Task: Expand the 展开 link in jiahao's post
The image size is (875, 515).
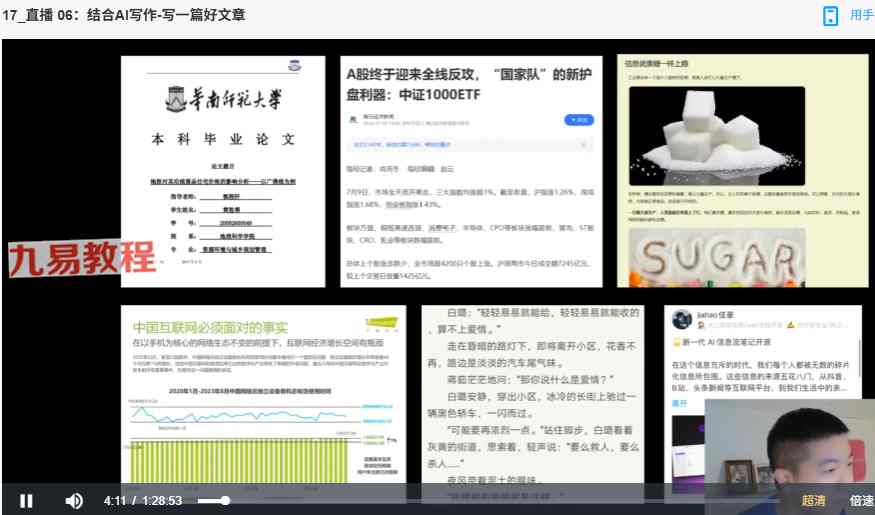Action: 680,404
